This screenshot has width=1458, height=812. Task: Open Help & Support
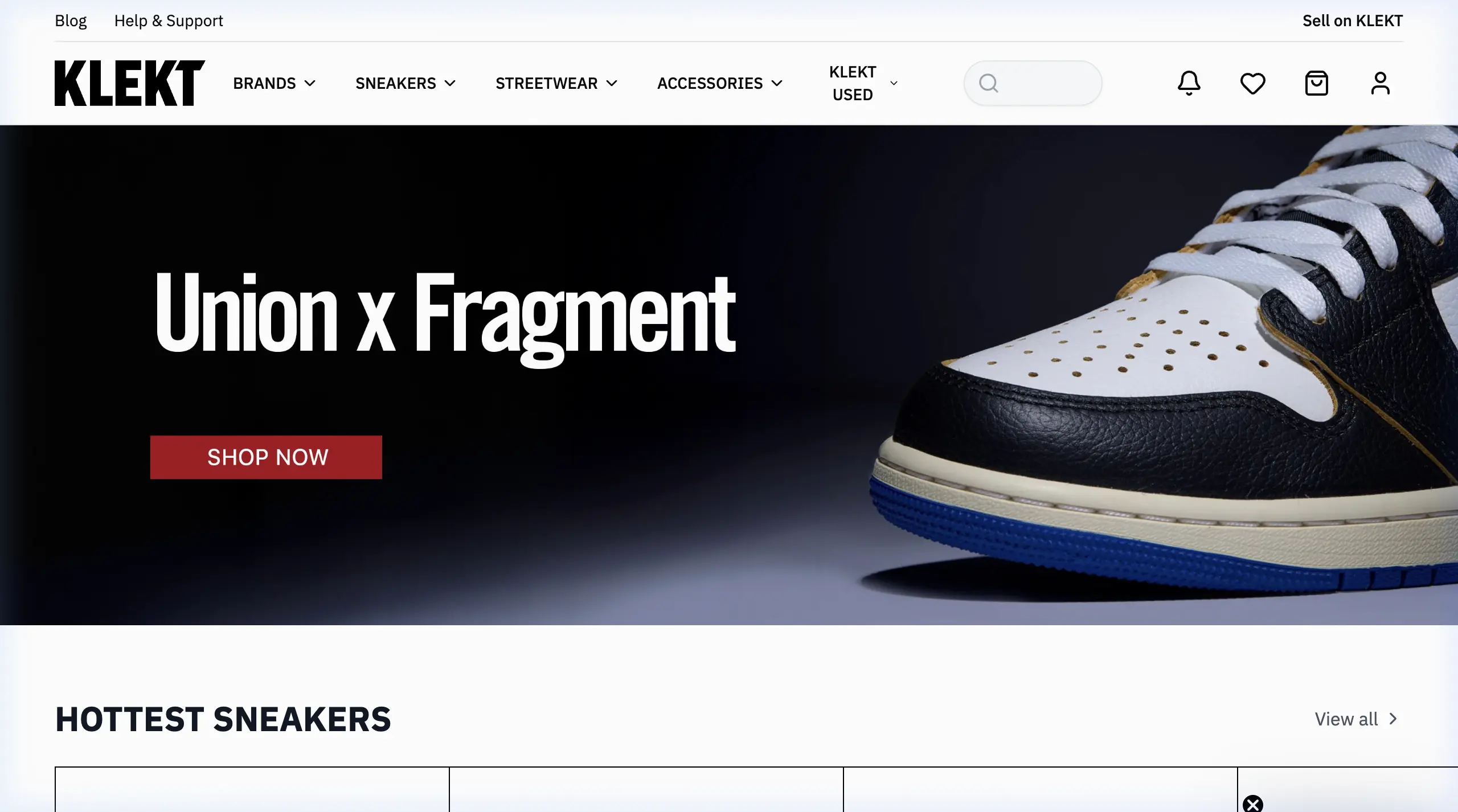[x=169, y=20]
